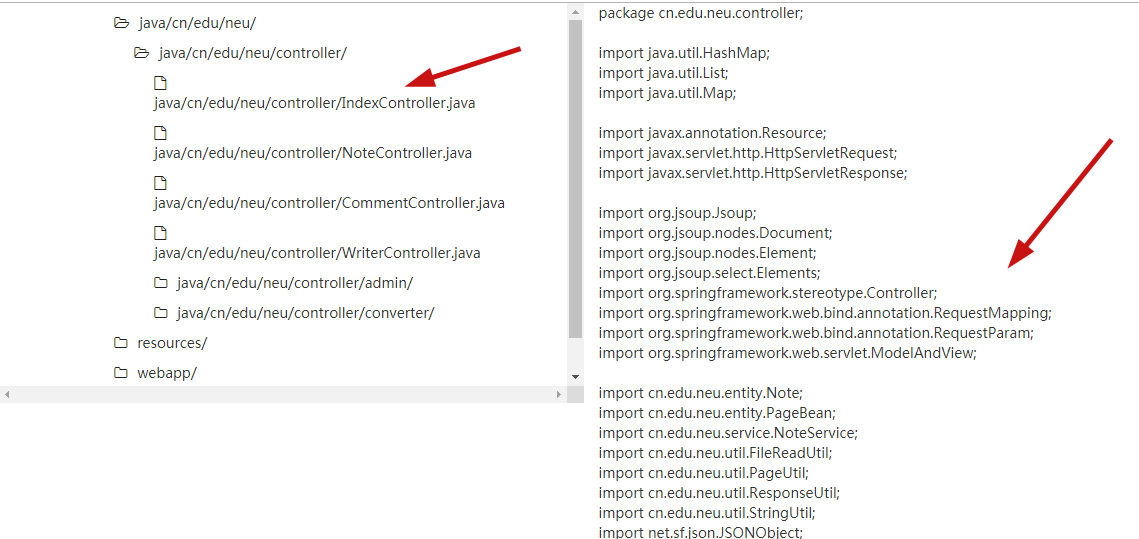Image resolution: width=1139 pixels, height=539 pixels.
Task: Open NoteController.java in the file tree
Action: [x=313, y=153]
